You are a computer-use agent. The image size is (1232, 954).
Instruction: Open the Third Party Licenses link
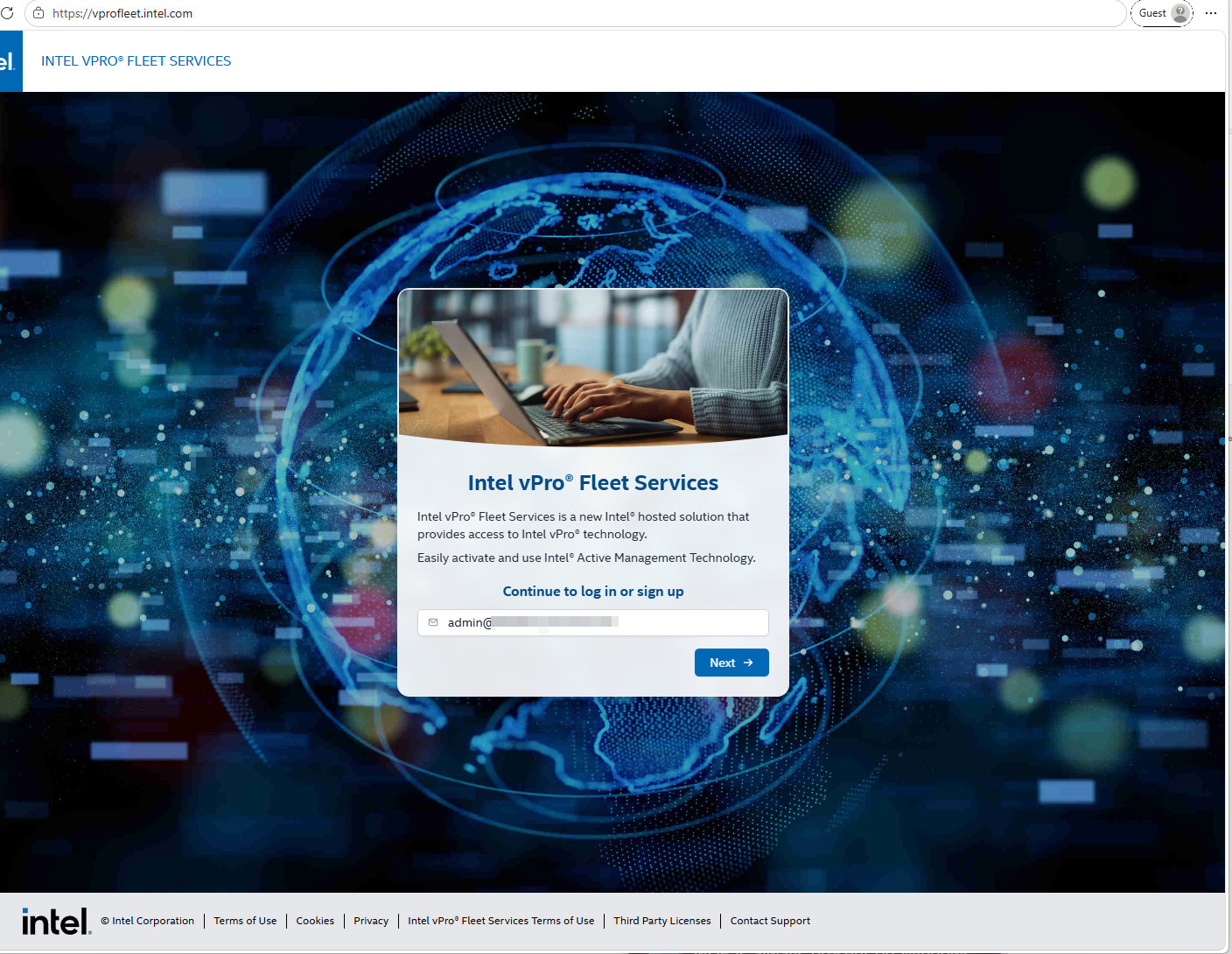point(662,921)
